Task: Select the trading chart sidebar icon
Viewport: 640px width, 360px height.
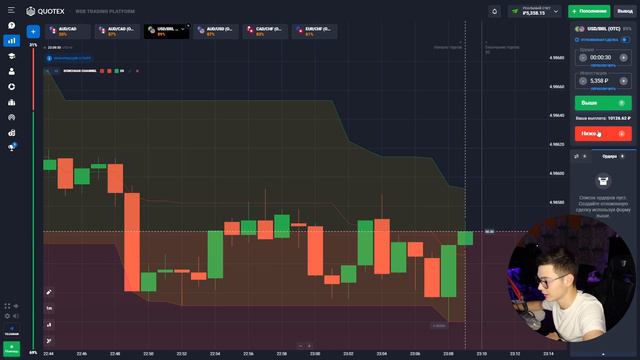Action: (11, 40)
